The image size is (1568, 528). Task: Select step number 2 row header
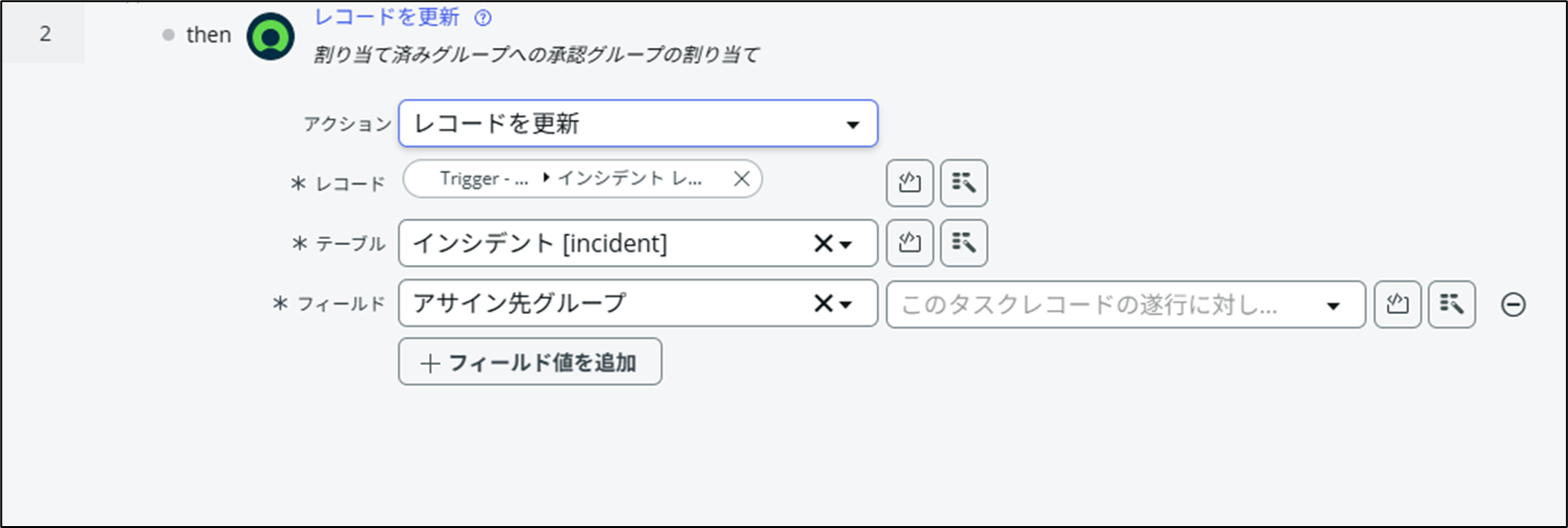pyautogui.click(x=45, y=34)
